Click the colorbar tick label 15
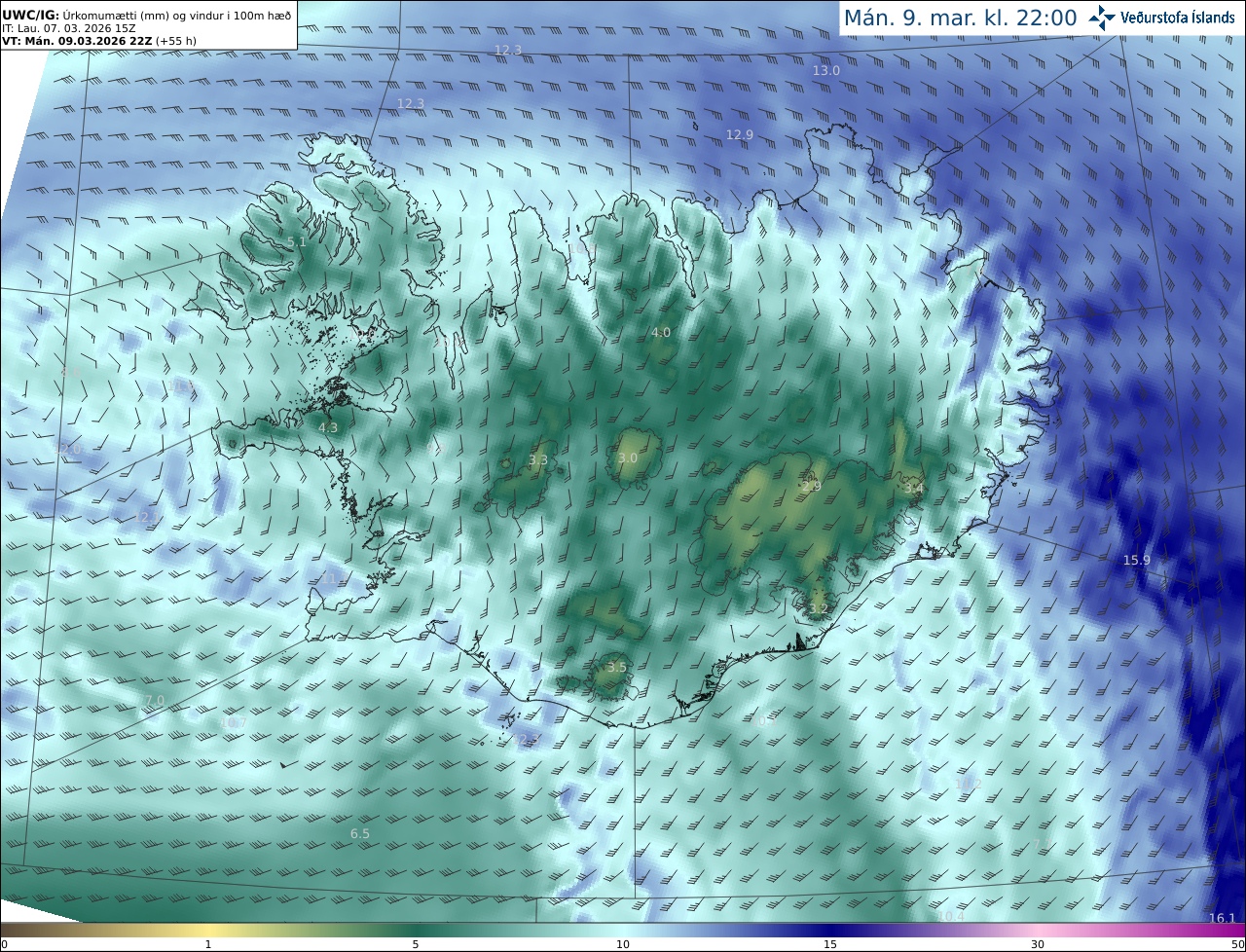This screenshot has height=952, width=1246. pos(830,944)
